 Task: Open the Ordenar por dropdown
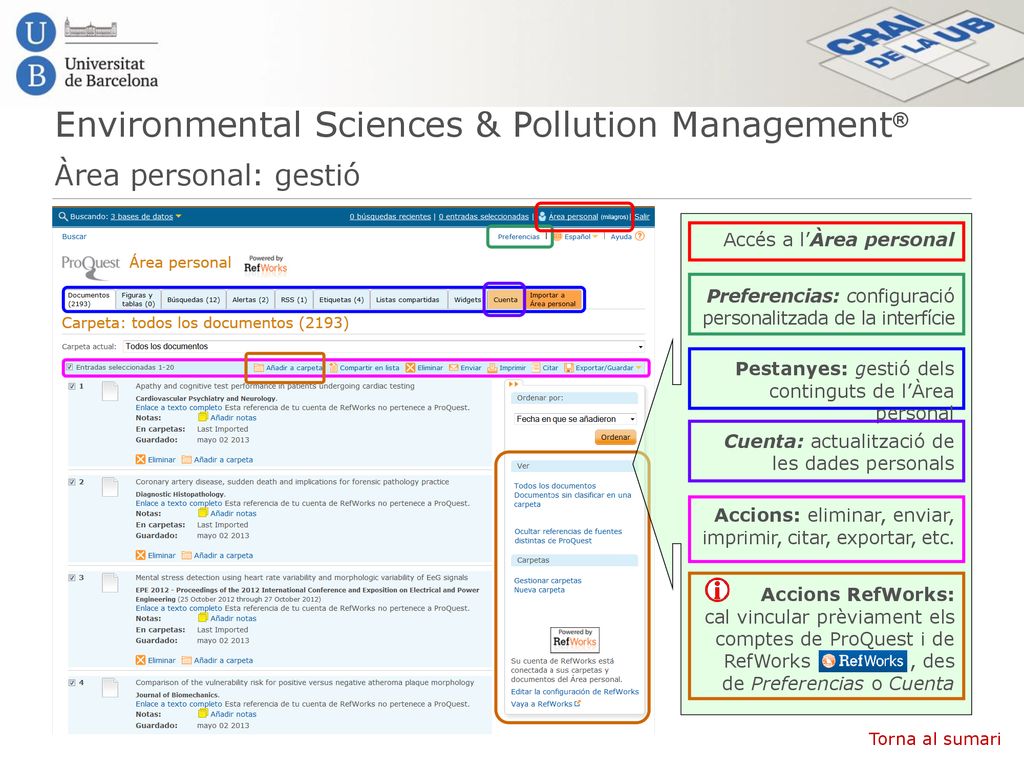coord(575,419)
